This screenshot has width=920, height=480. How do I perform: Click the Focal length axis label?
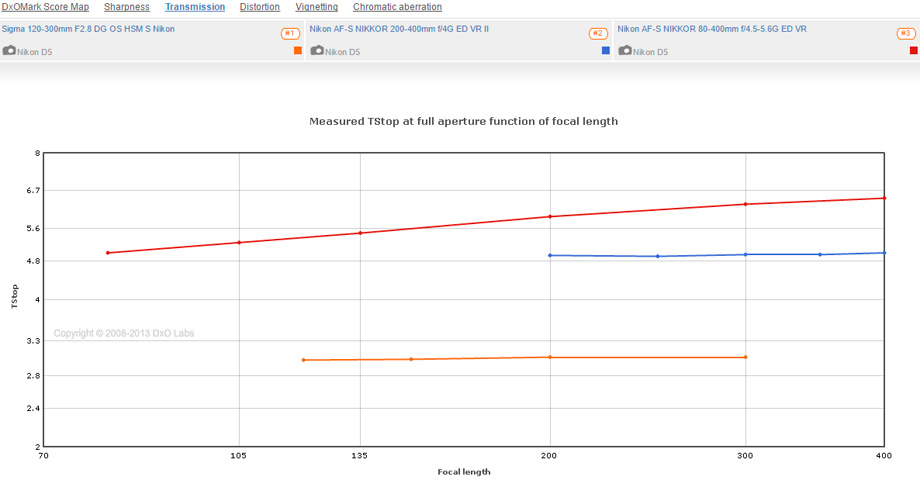point(464,472)
